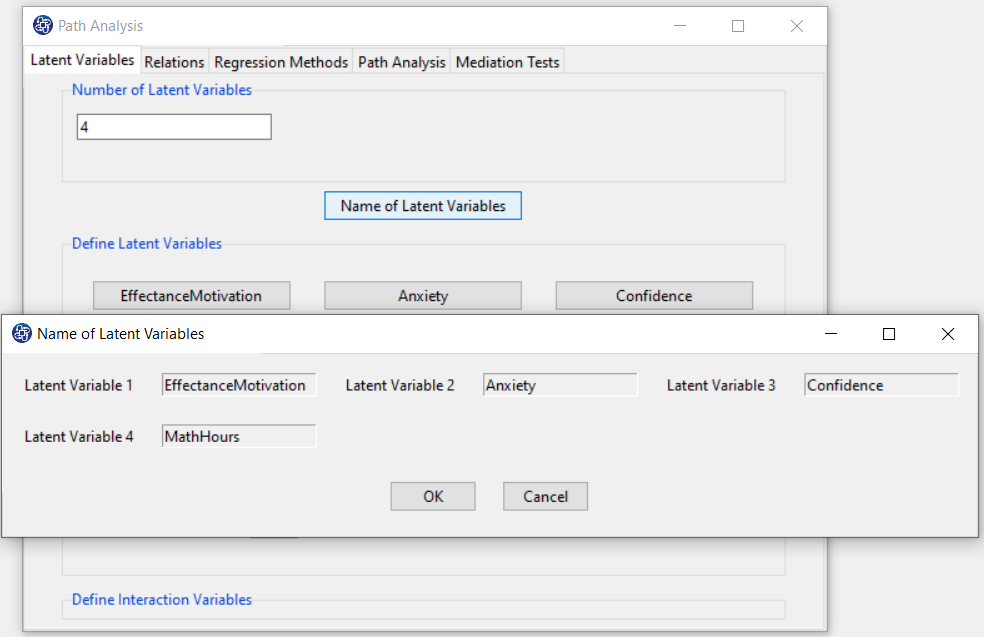Viewport: 984px width, 637px height.
Task: Click the 'Define Latent Variables' group title
Action: click(147, 244)
